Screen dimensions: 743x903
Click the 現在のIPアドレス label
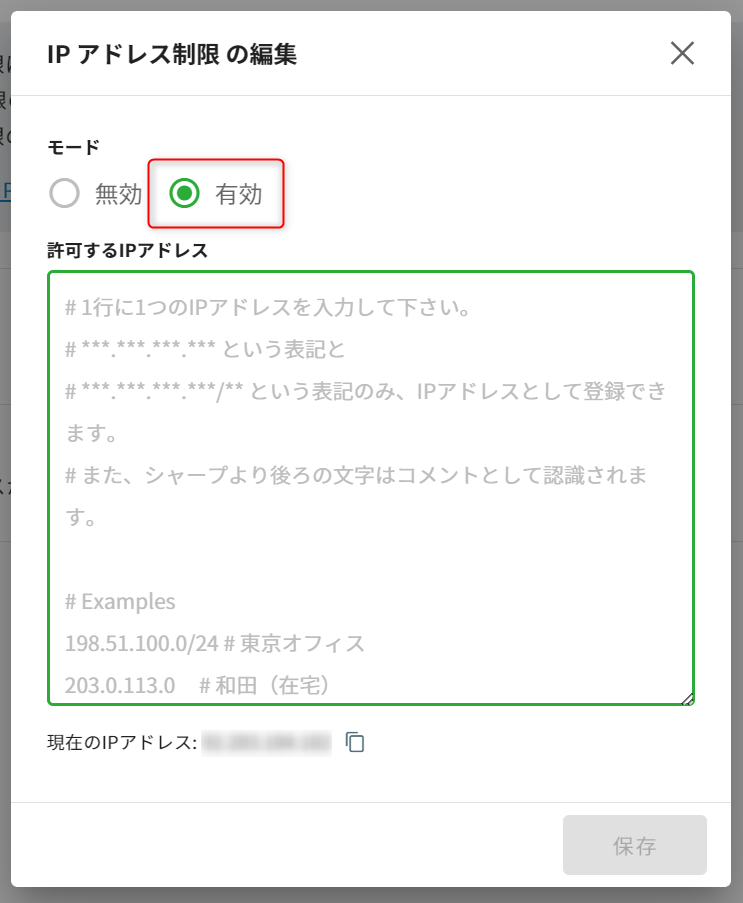[122, 743]
